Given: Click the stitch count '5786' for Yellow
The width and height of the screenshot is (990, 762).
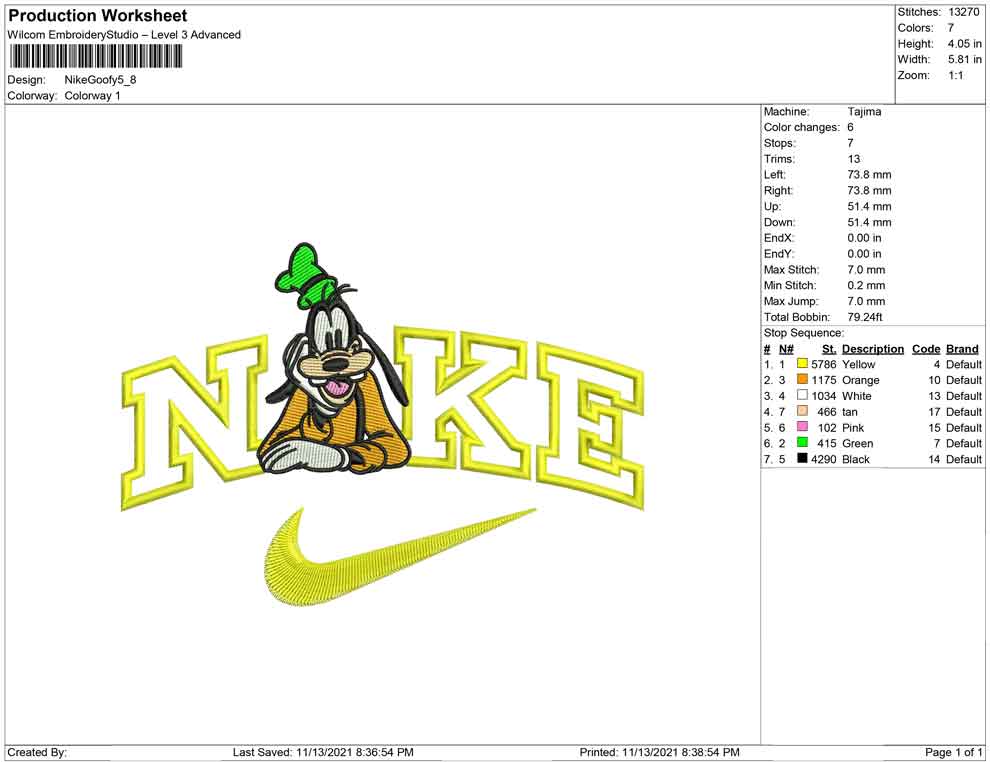Looking at the screenshot, I should point(824,364).
